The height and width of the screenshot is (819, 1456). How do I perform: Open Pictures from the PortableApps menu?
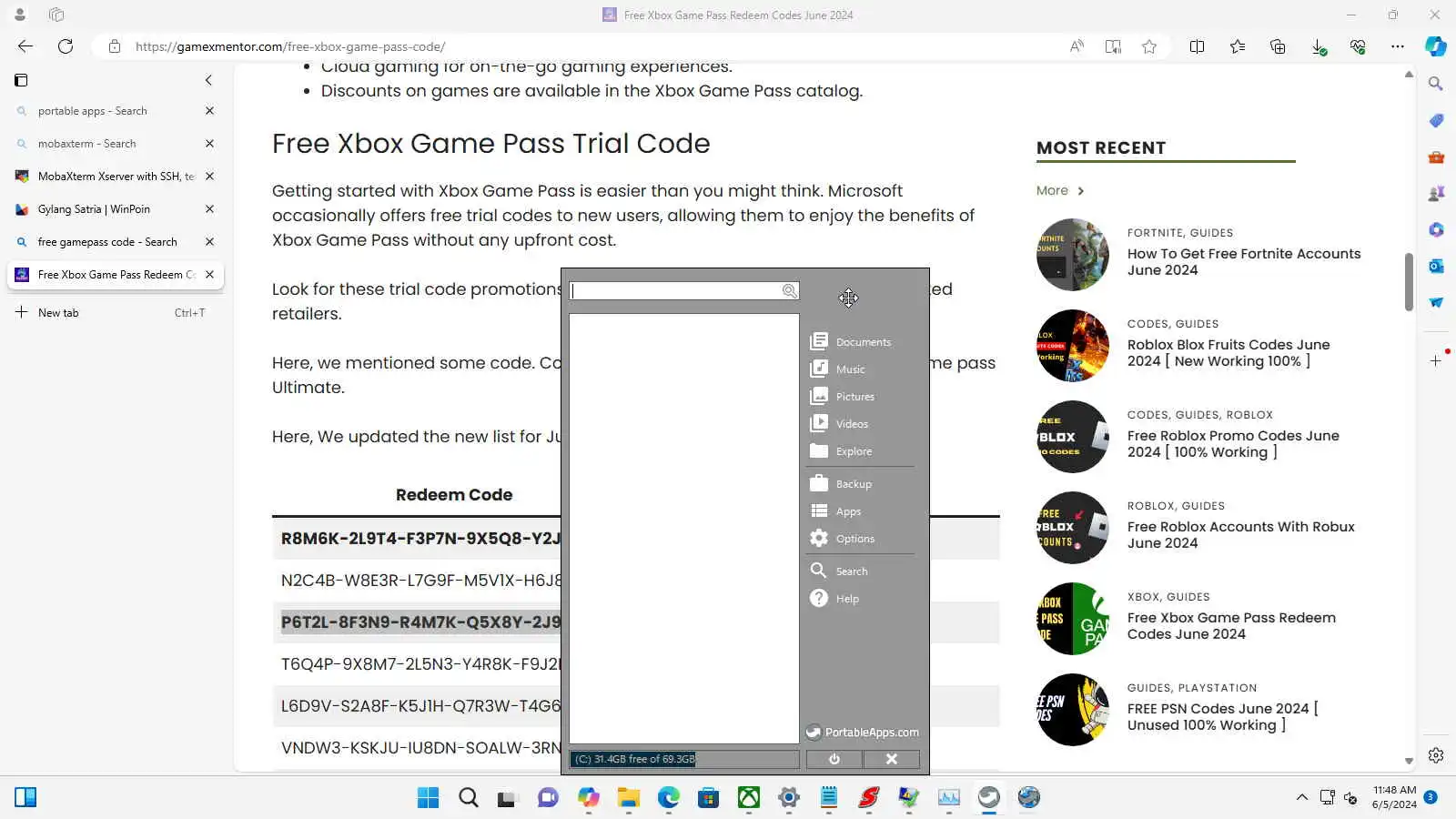[x=843, y=396]
